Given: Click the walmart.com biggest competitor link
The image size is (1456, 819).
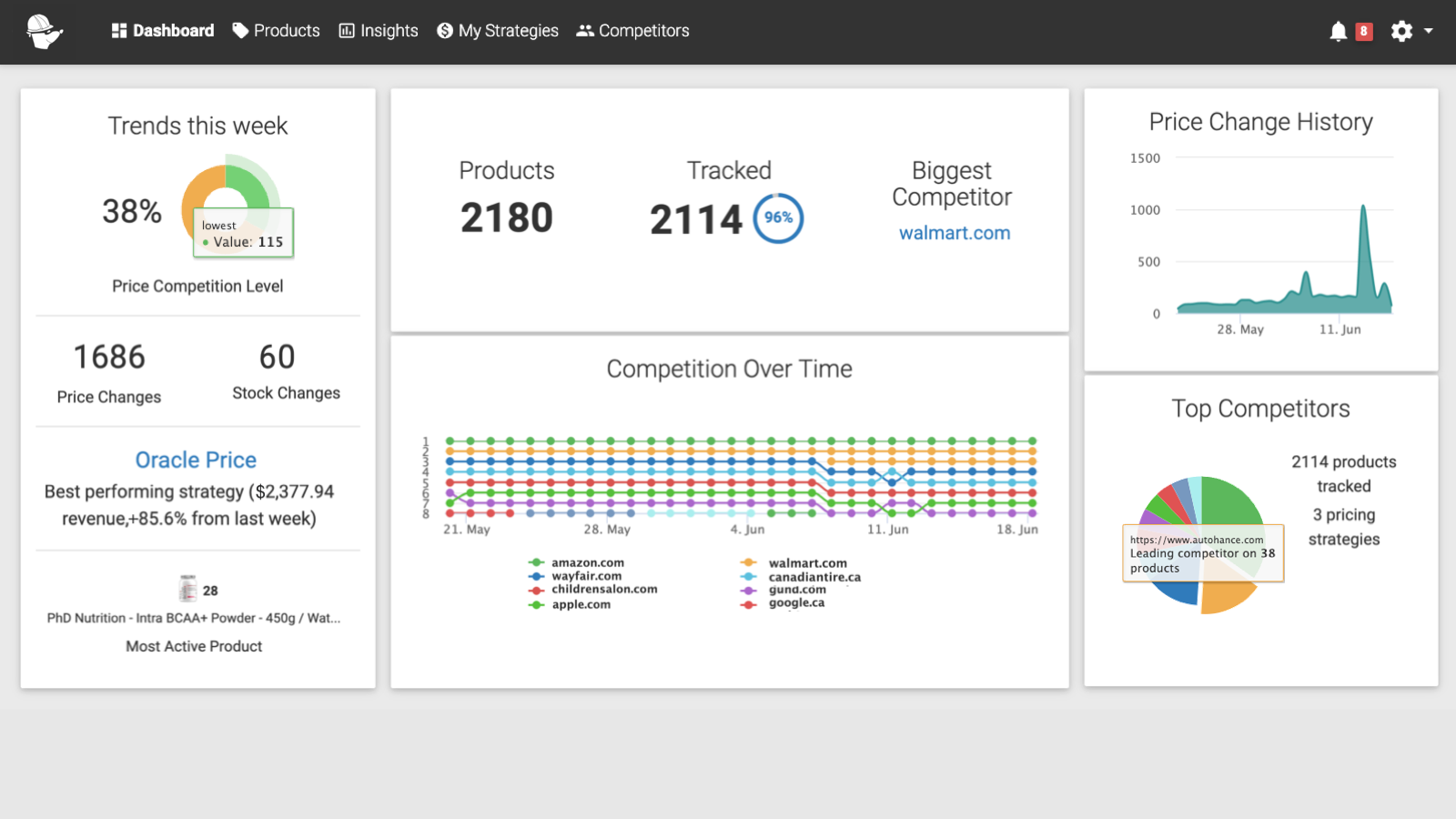Looking at the screenshot, I should point(954,233).
